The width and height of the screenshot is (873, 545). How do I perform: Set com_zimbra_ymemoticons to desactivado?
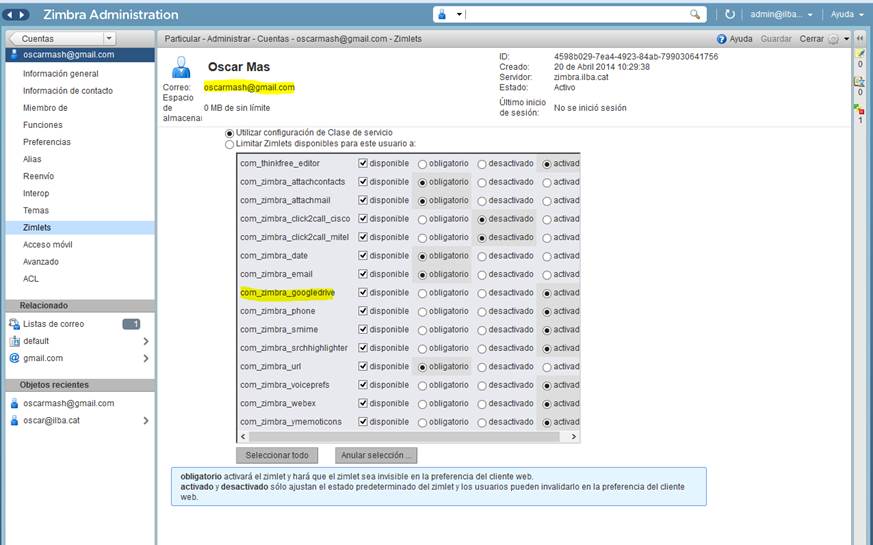(x=482, y=423)
